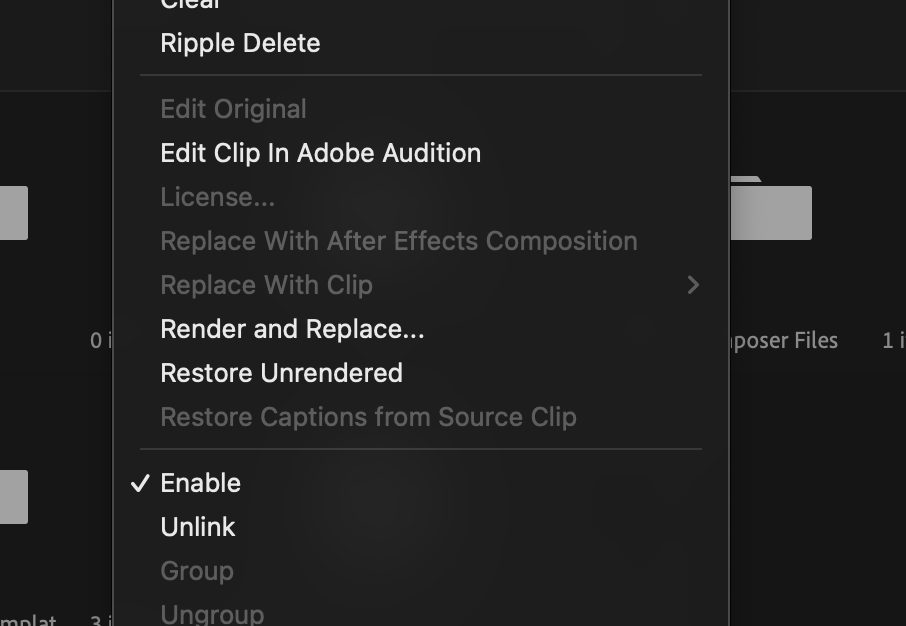
Task: Click Render and Replace
Action: [x=291, y=329]
